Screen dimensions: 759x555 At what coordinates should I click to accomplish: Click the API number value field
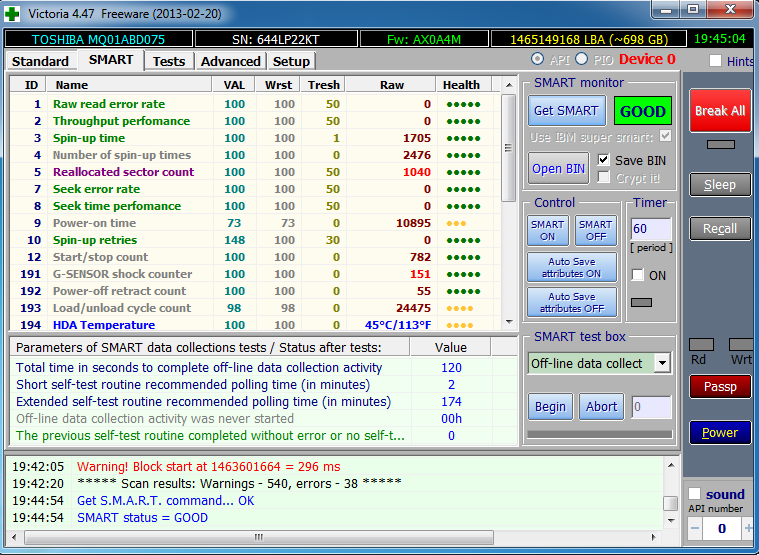(722, 528)
